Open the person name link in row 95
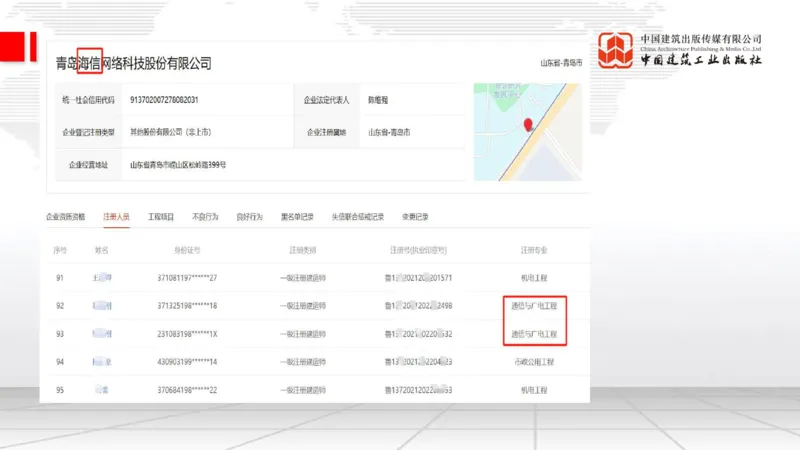 (102, 390)
